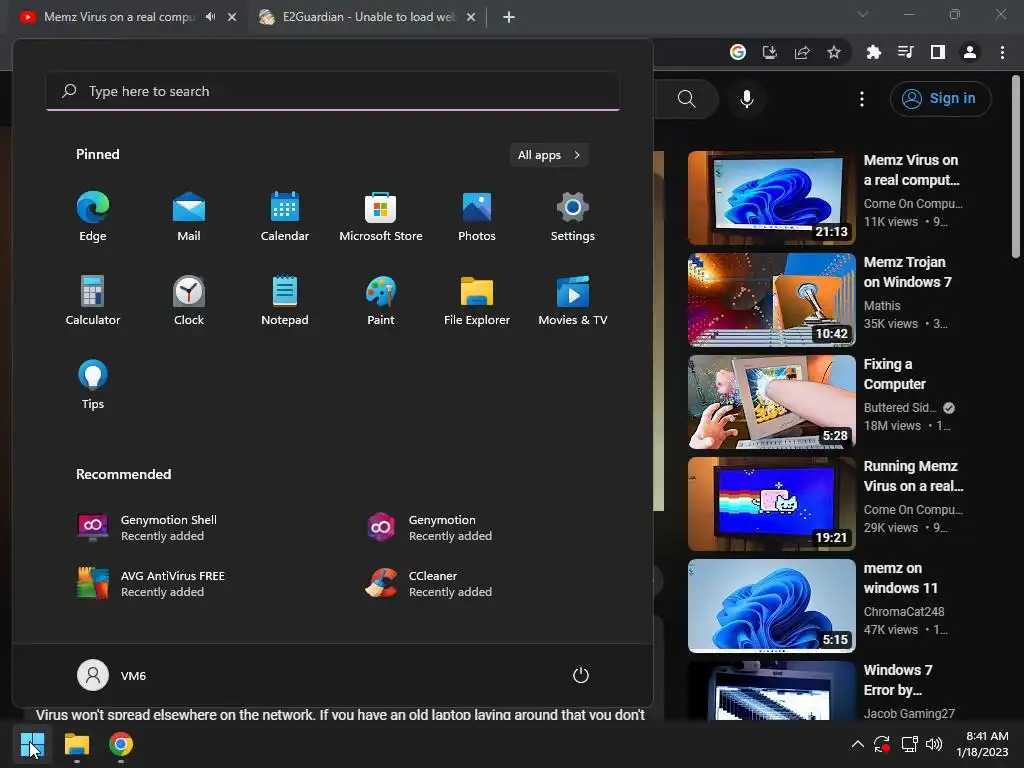Open the taskbar volume control
The width and height of the screenshot is (1024, 768).
[935, 744]
